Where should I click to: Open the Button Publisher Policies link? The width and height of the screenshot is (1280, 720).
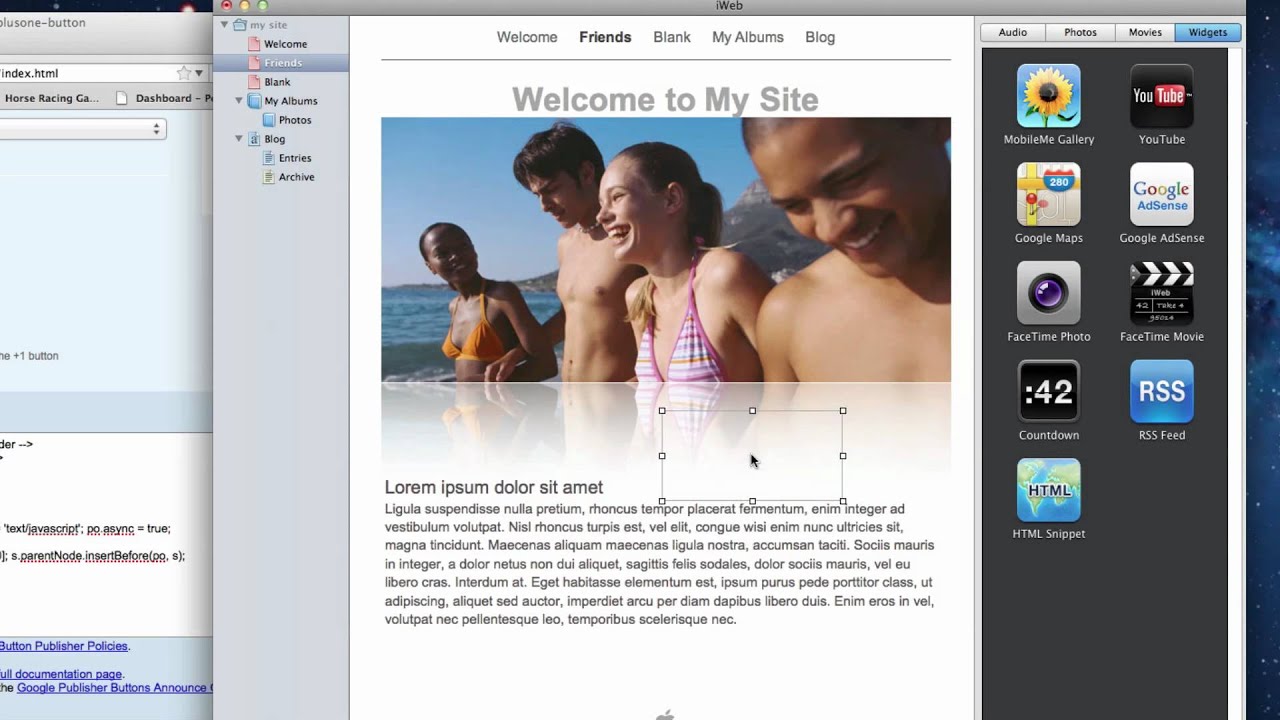click(x=65, y=646)
